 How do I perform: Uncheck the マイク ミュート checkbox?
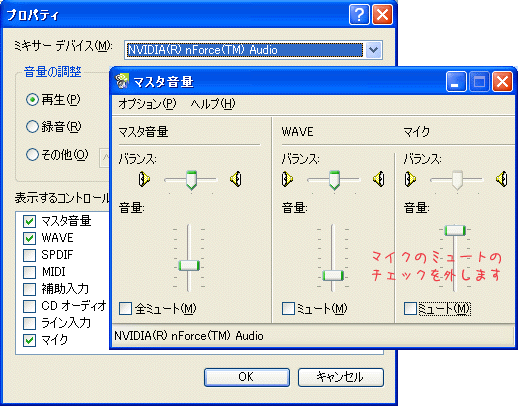[x=410, y=308]
